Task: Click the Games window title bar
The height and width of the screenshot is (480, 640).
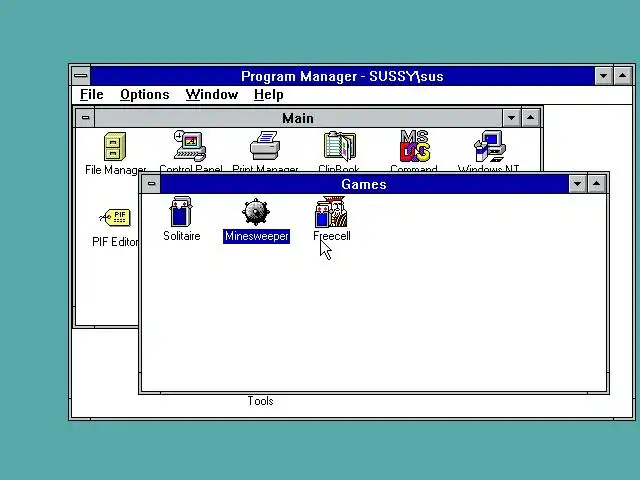Action: (364, 184)
